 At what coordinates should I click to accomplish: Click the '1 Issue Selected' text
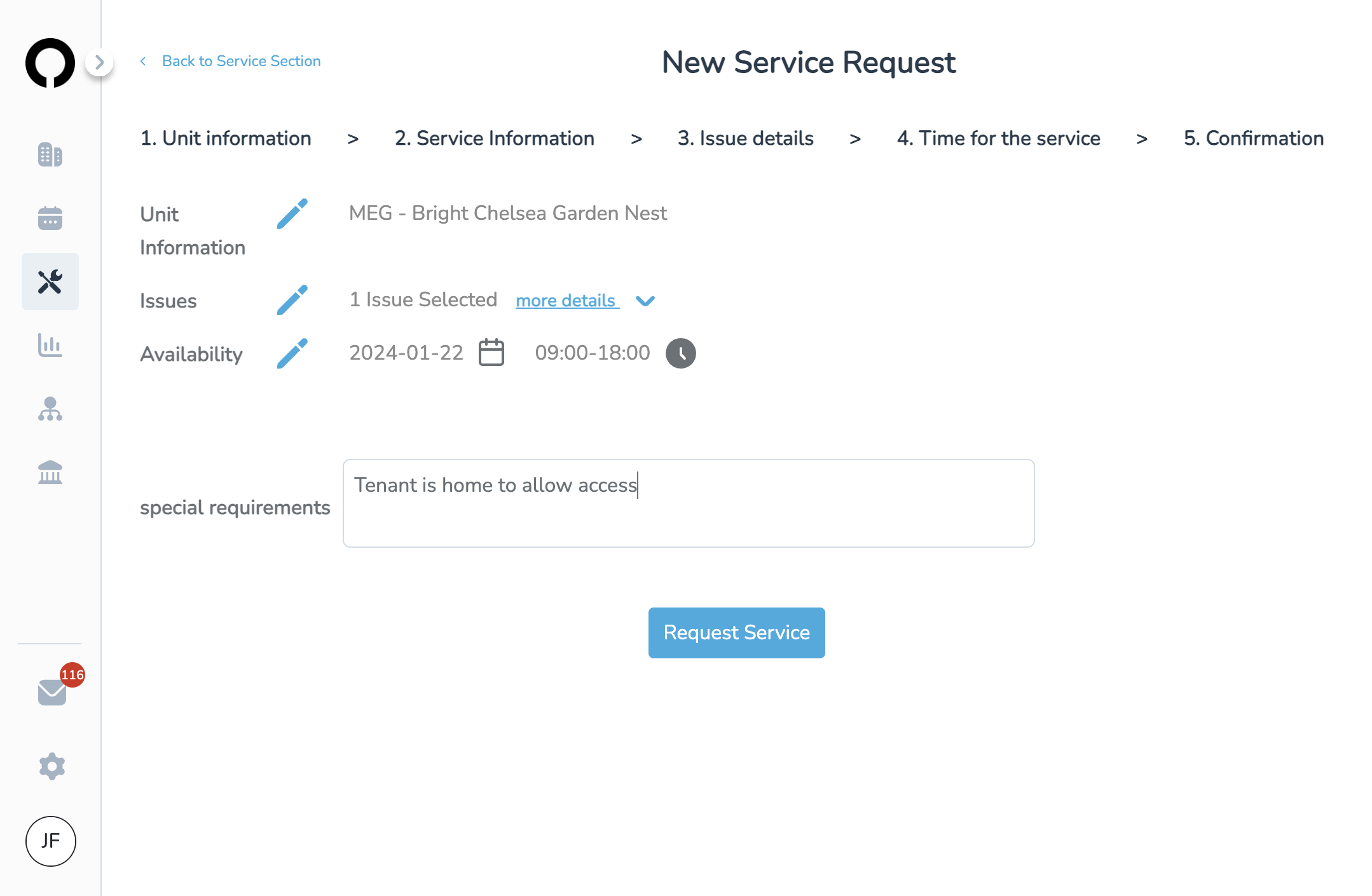(423, 299)
